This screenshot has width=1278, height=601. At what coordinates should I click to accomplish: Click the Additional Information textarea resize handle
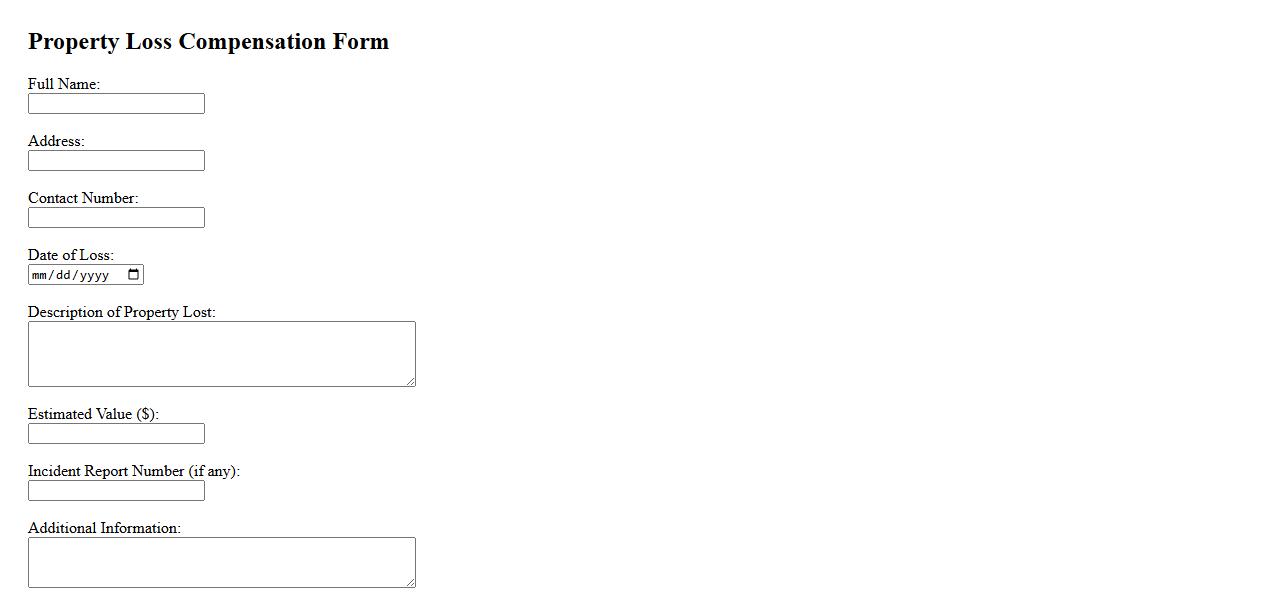point(410,582)
